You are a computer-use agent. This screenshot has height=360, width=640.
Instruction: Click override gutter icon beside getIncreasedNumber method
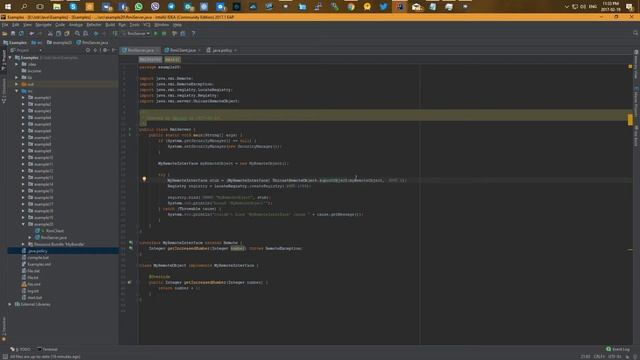pyautogui.click(x=129, y=282)
